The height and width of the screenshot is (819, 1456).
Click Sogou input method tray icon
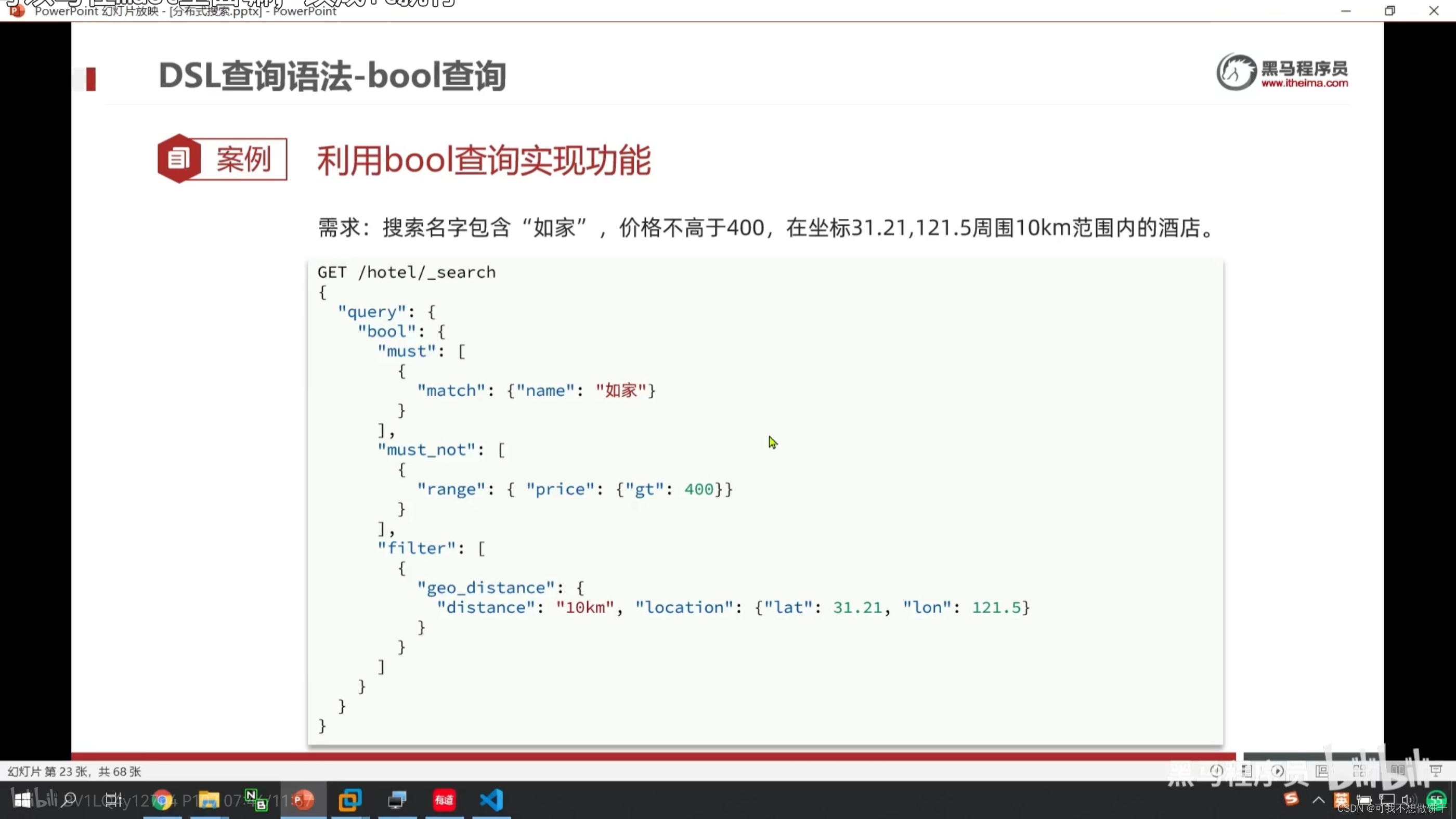click(x=1291, y=799)
